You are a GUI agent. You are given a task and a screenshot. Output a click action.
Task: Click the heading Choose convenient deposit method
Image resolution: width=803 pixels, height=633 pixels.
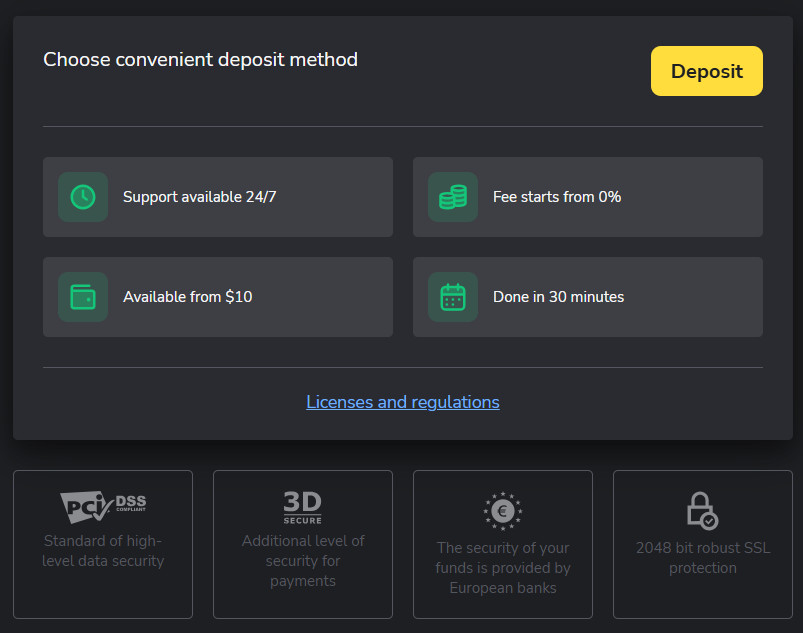click(200, 60)
